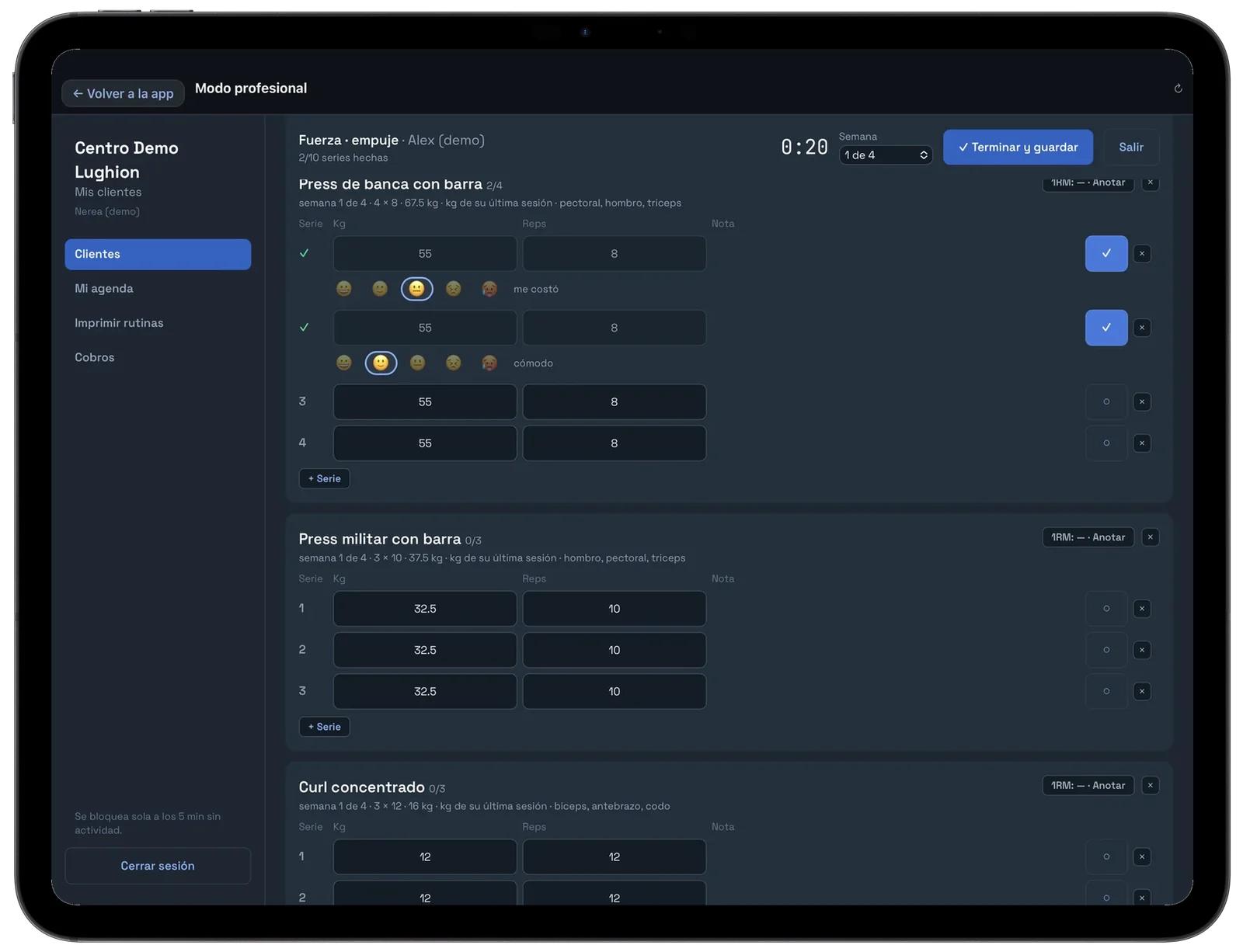Edit Kg field of Press militar set 3
Viewport: 1243px width, 952px height.
(425, 691)
